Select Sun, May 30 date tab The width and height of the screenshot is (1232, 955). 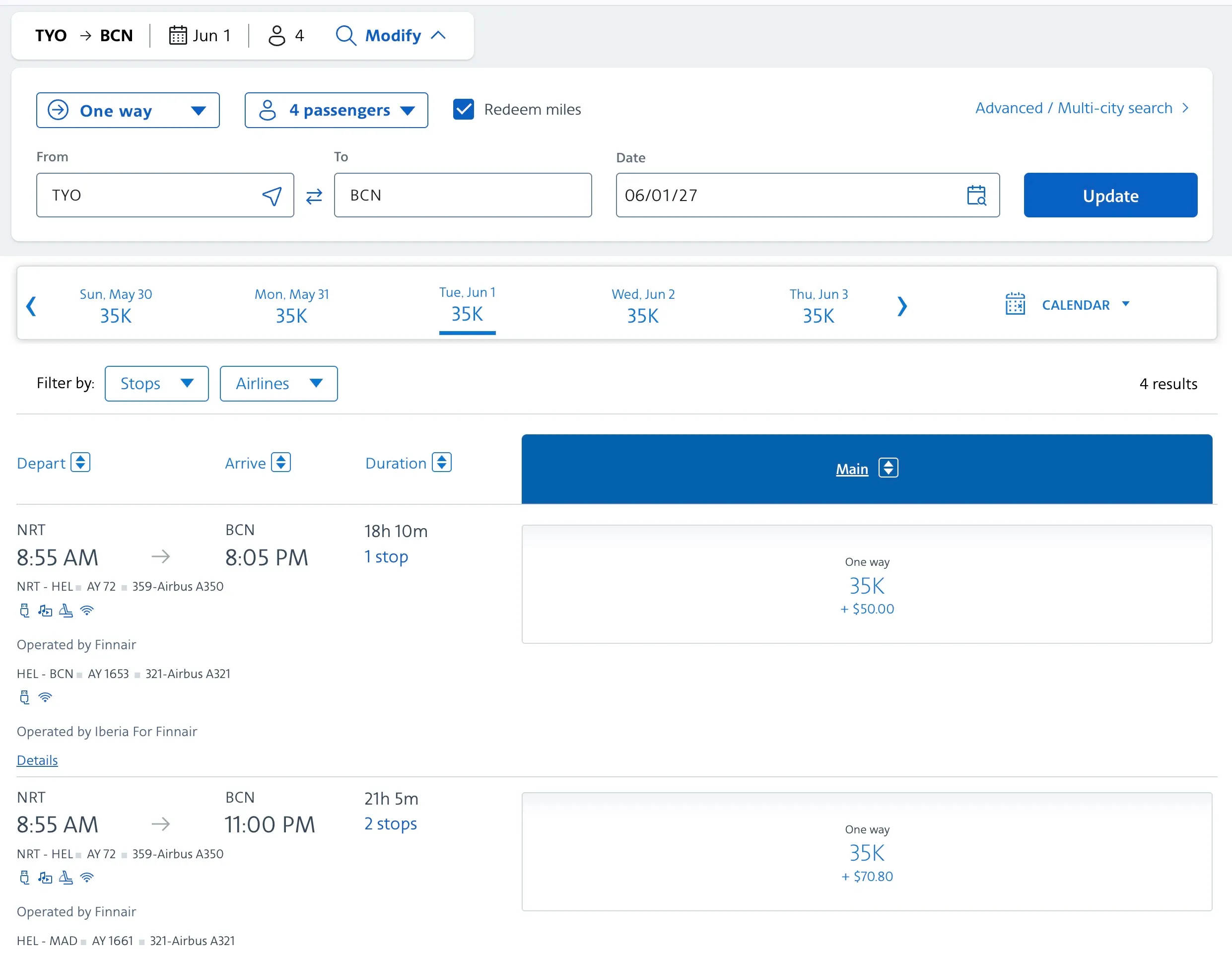[x=116, y=305]
